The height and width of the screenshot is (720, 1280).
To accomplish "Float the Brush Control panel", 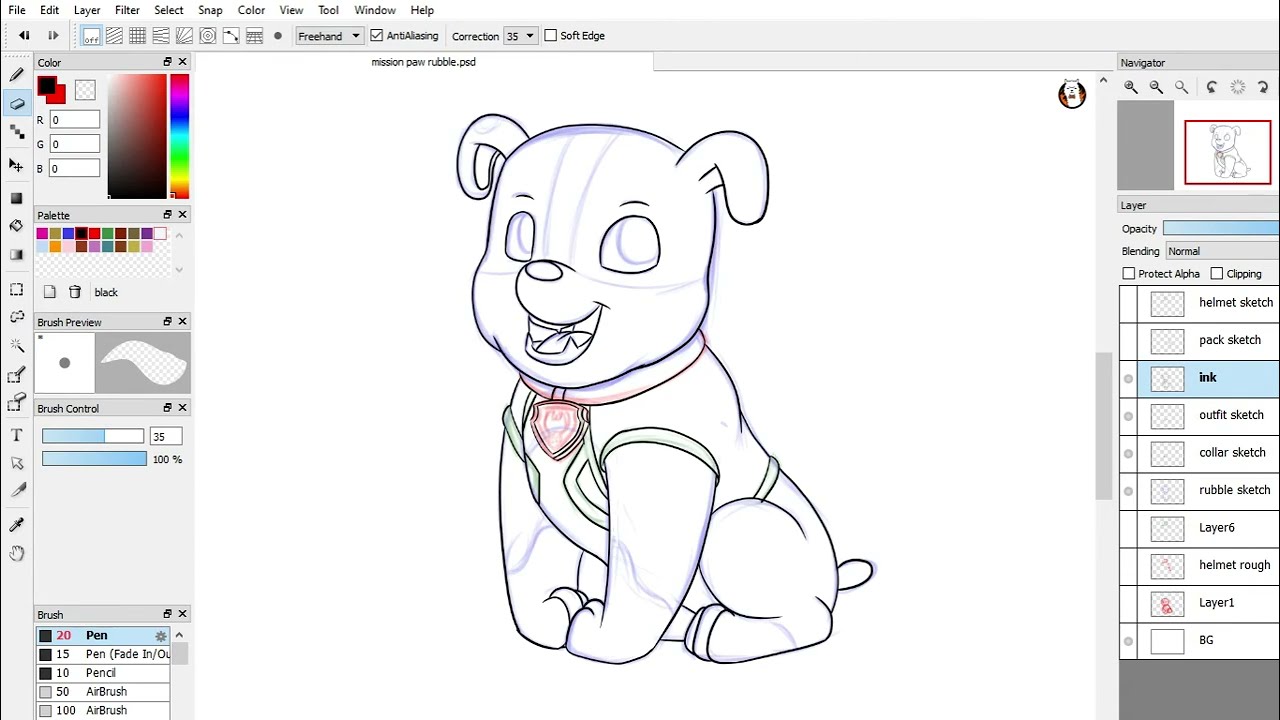I will coord(168,408).
